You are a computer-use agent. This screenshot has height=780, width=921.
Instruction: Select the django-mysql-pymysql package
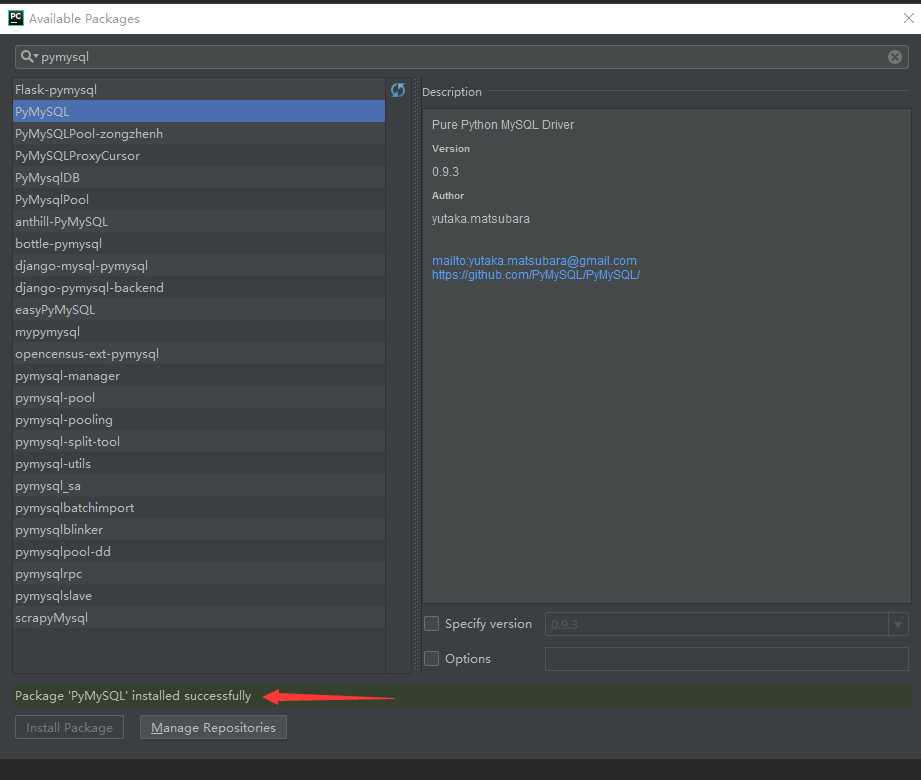pos(199,265)
